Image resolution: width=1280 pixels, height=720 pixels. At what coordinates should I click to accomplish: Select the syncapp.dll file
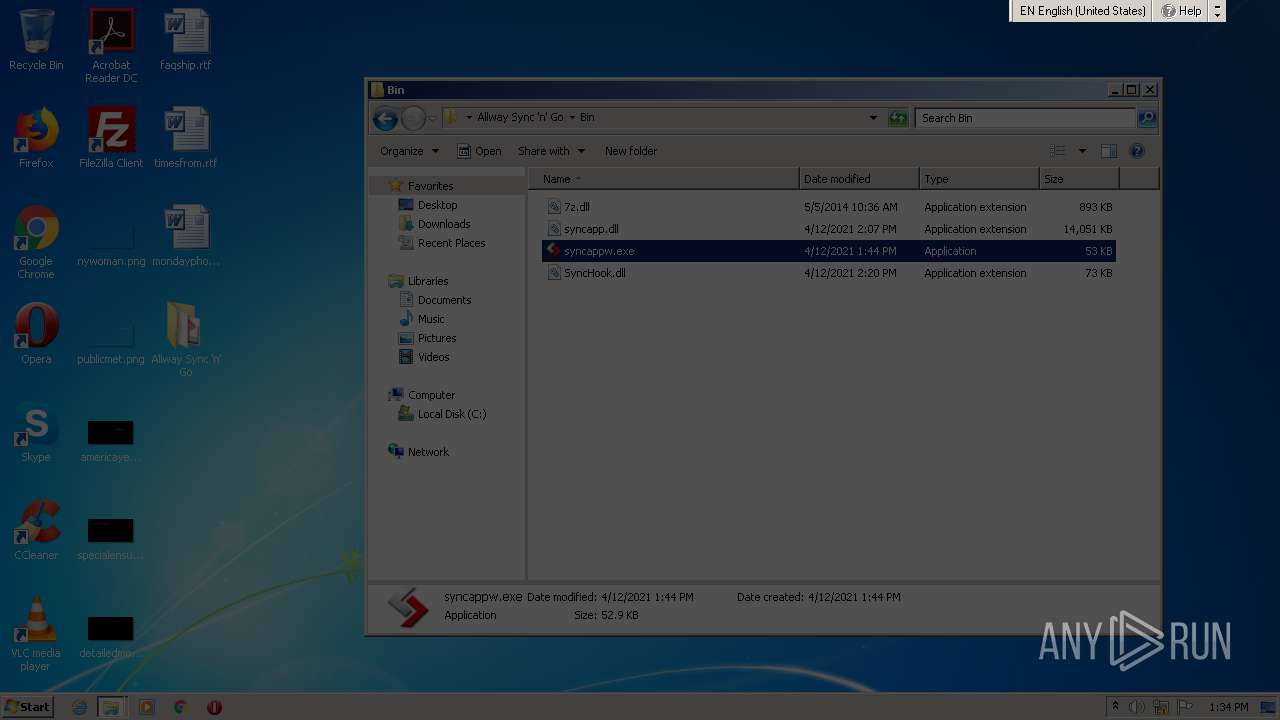(x=828, y=229)
